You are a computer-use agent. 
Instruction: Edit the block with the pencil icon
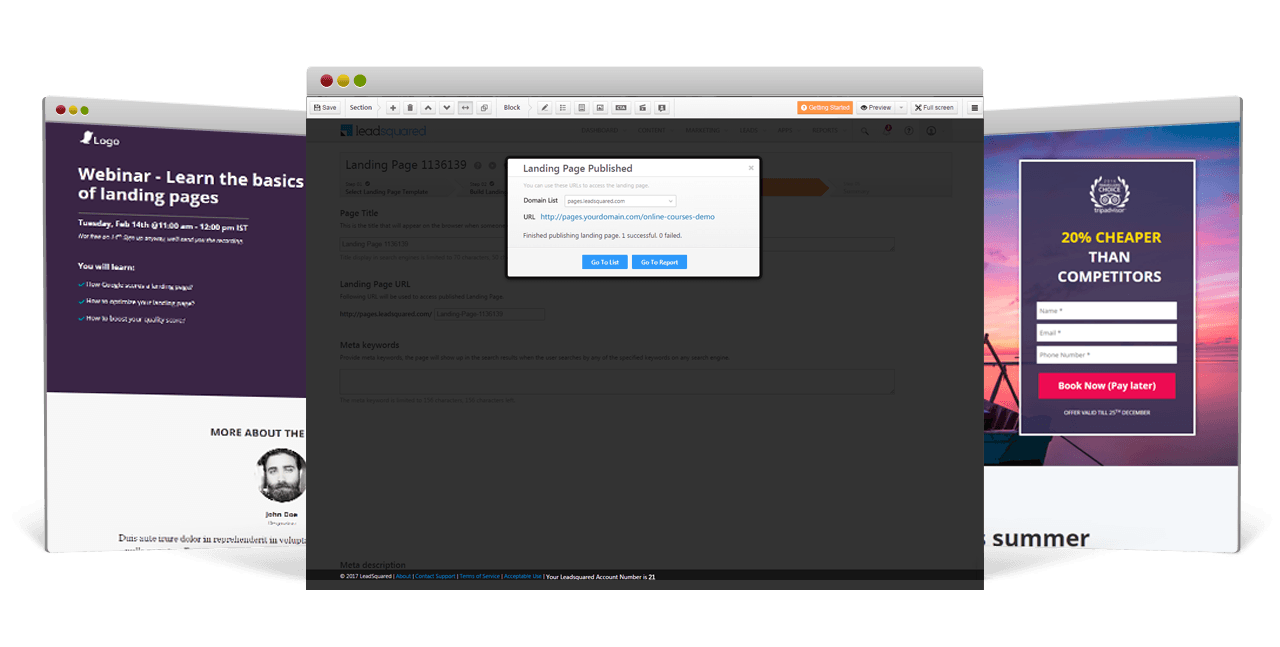tap(542, 107)
